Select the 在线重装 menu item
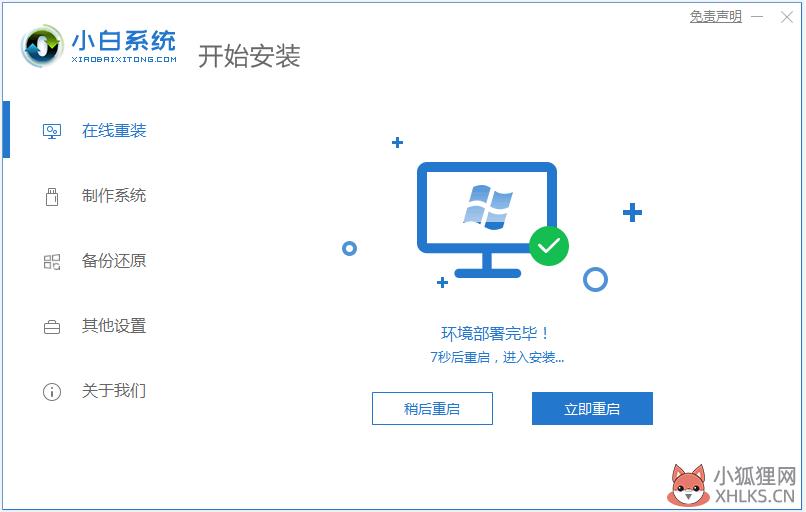 point(95,131)
